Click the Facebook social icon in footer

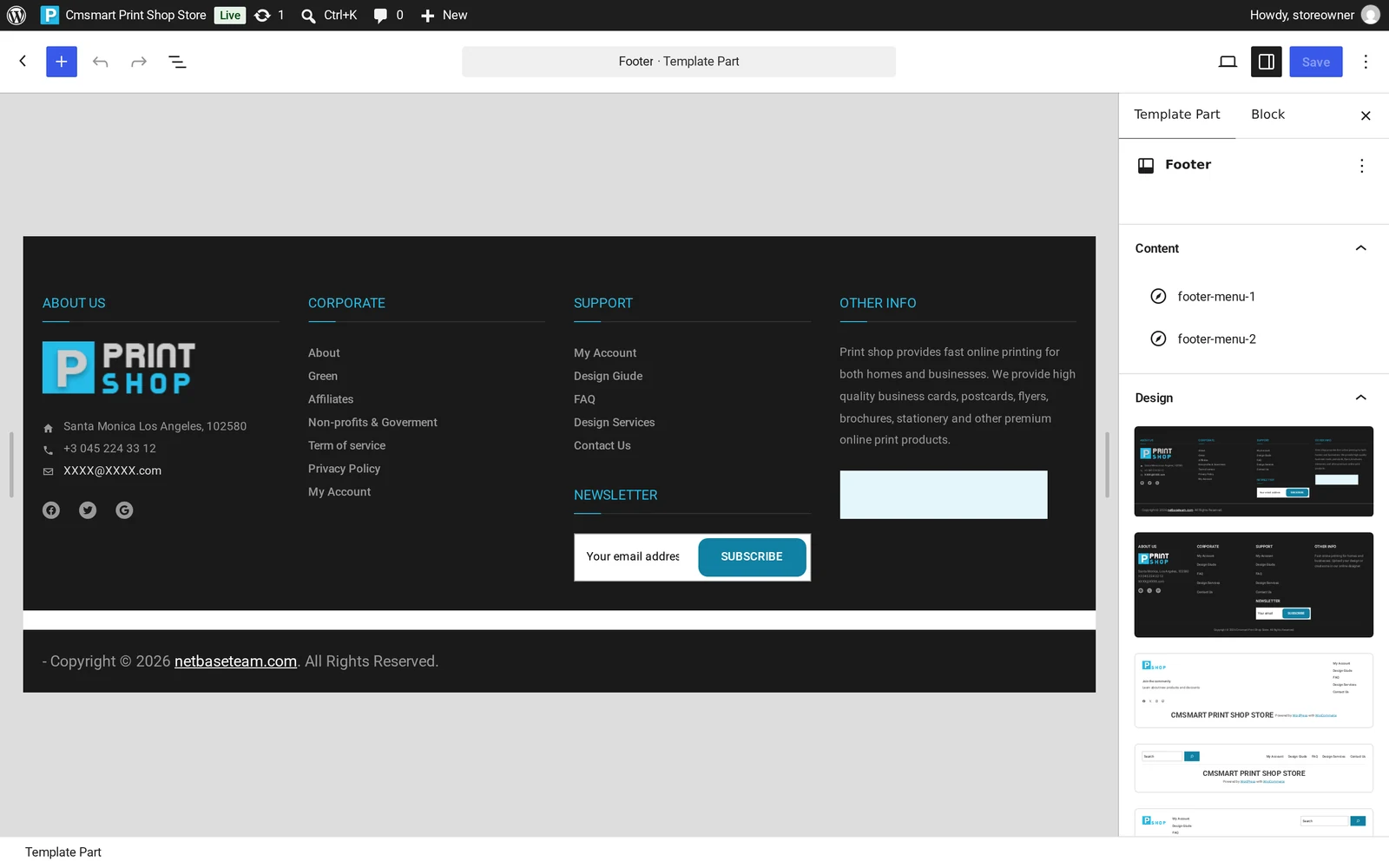[x=51, y=510]
